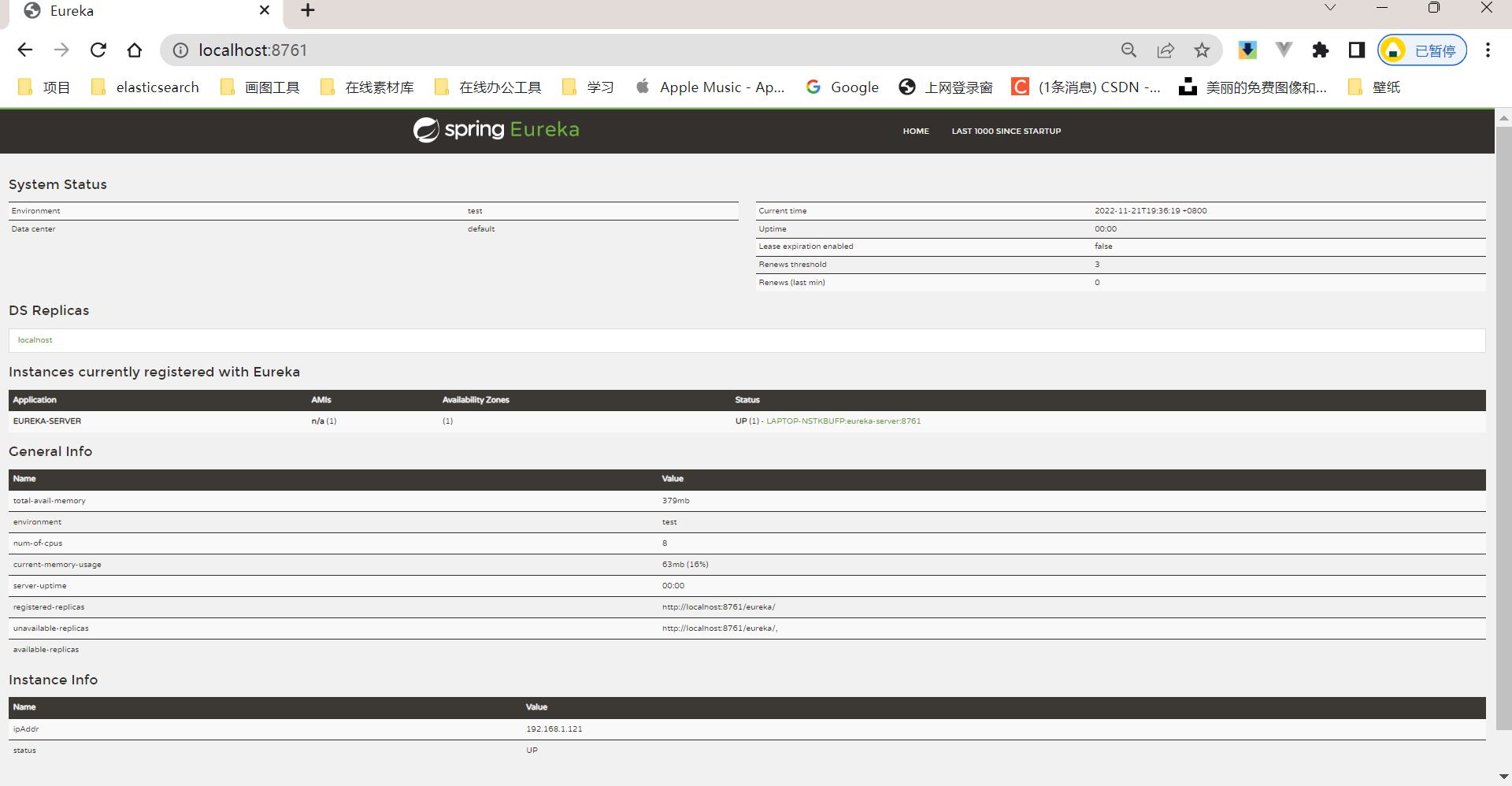The image size is (1512, 786).
Task: Follow the localhost DS replica link
Action: [x=35, y=340]
